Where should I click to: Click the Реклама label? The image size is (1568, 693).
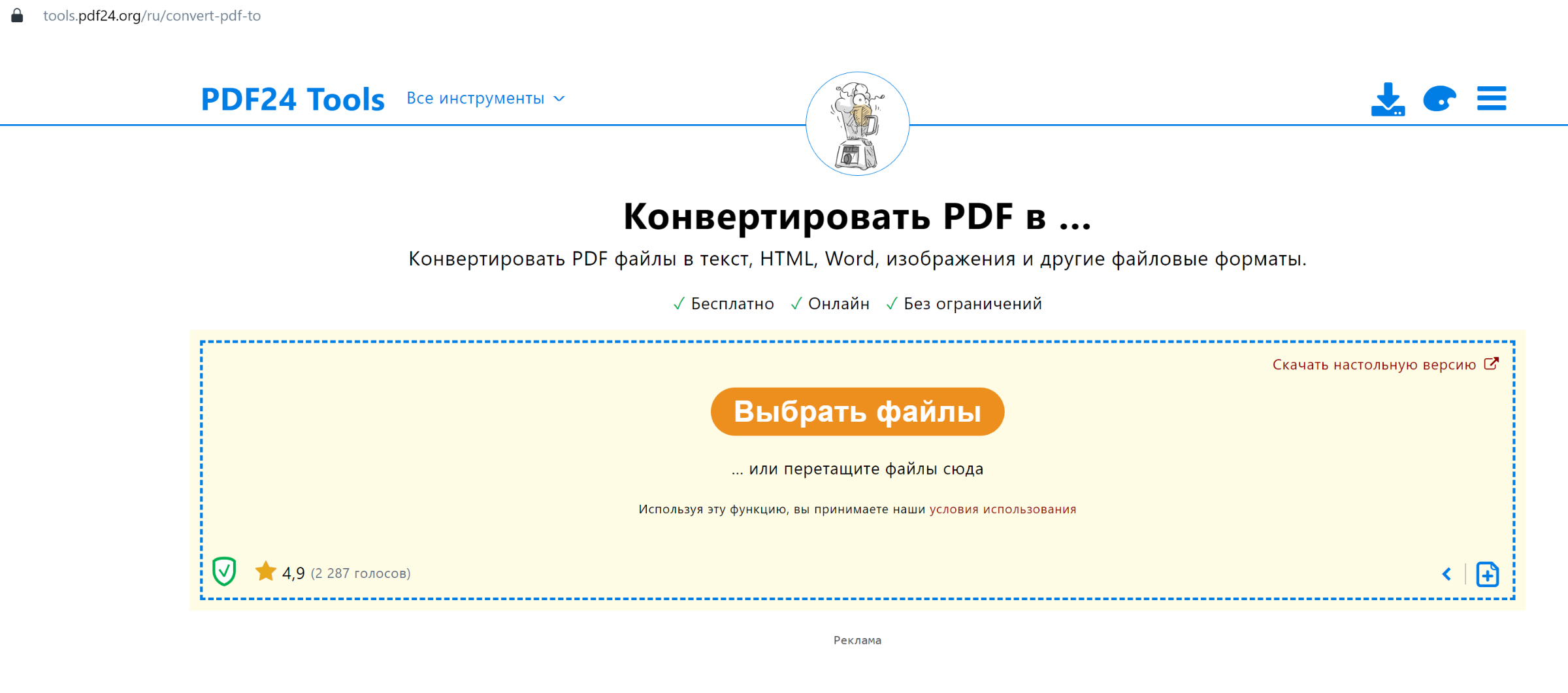[857, 641]
